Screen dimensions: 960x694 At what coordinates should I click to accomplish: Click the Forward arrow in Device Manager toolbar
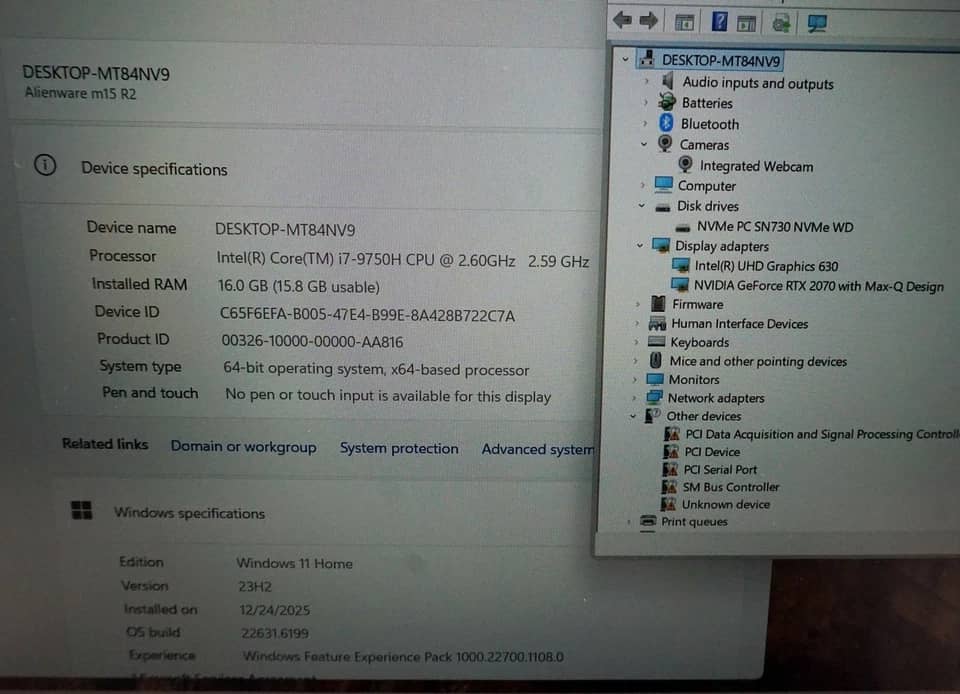coord(648,21)
